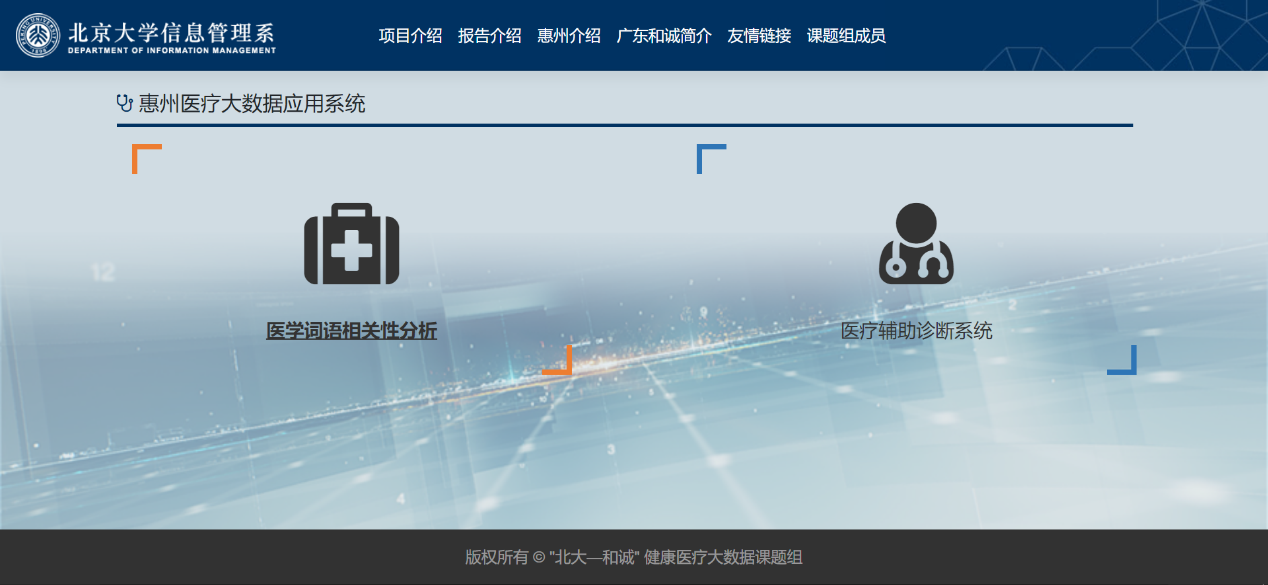The width and height of the screenshot is (1268, 585).
Task: Open the 医学词语相关性分析 link
Action: pos(351,331)
